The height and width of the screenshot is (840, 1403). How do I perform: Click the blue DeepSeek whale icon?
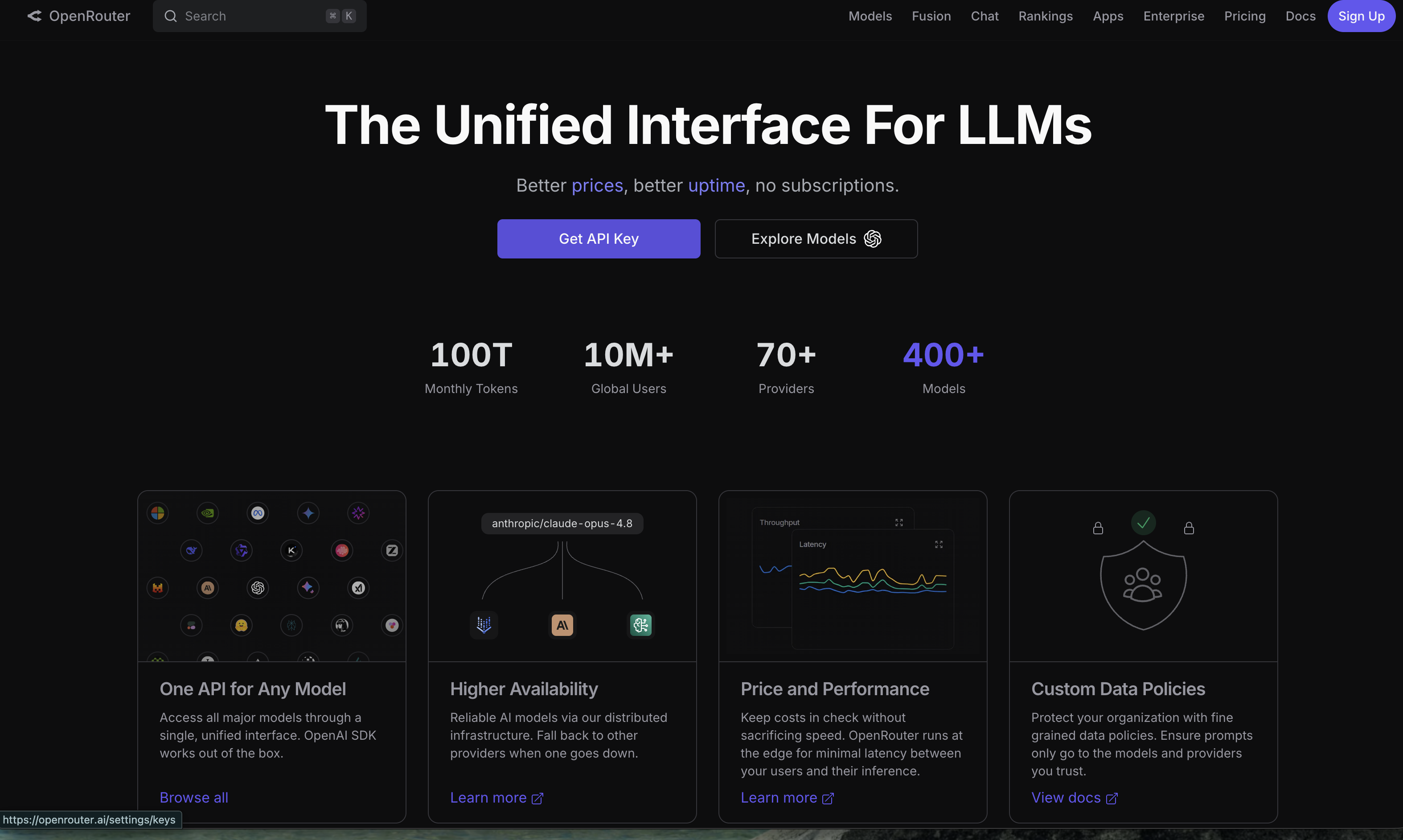(x=191, y=550)
